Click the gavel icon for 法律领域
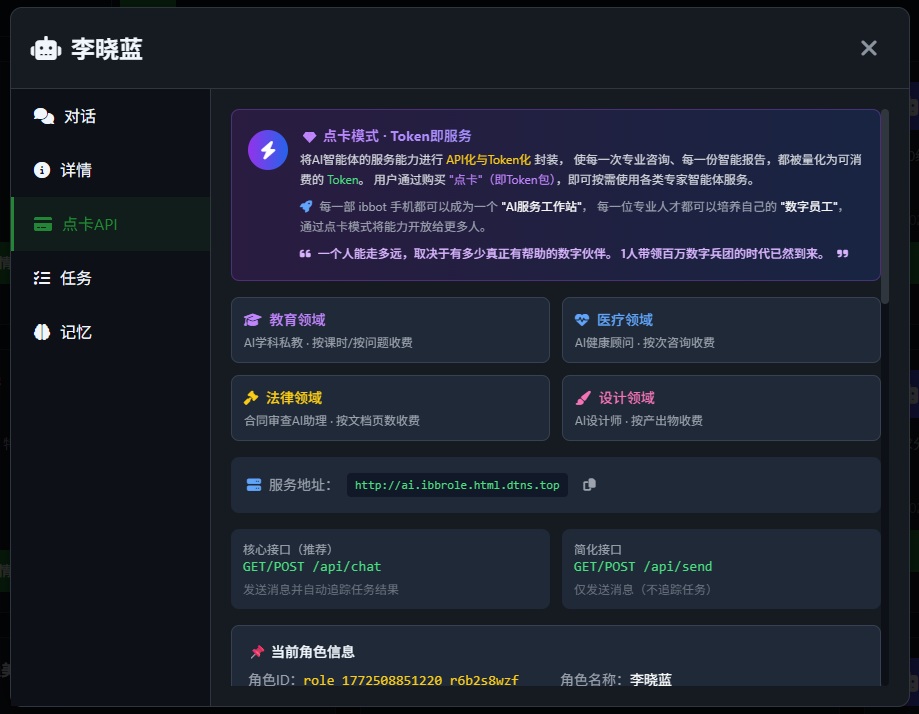The image size is (919, 714). (251, 398)
